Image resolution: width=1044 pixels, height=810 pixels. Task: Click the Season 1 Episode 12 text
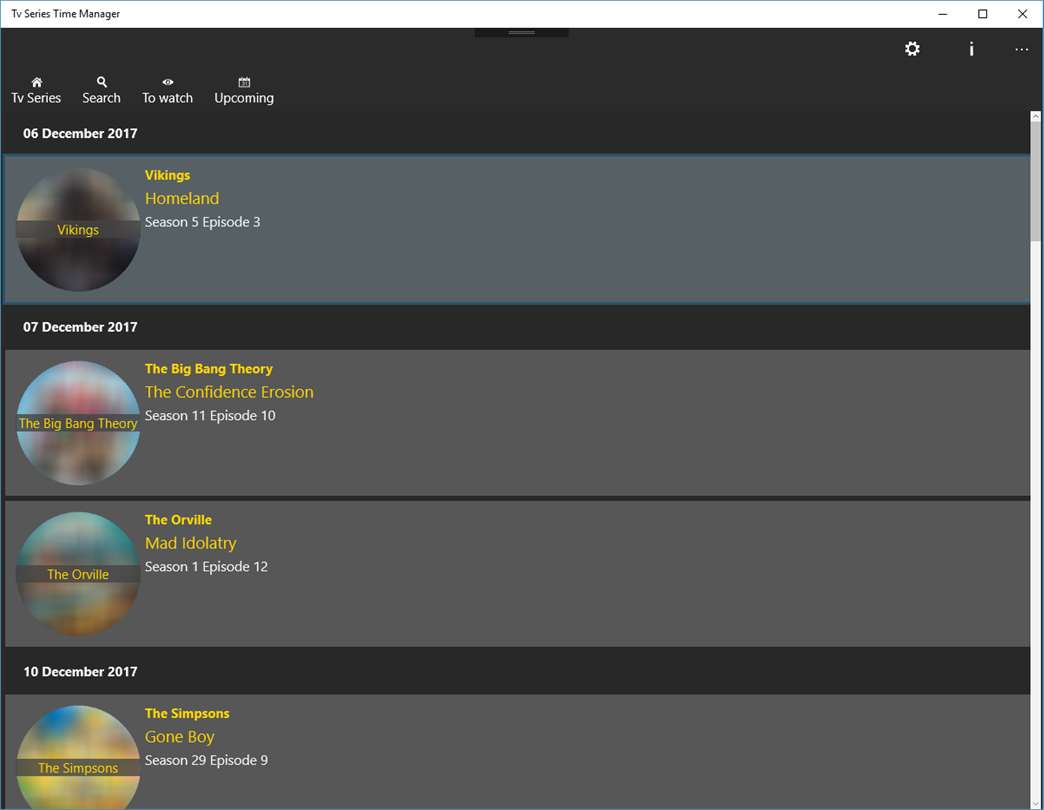[x=206, y=566]
